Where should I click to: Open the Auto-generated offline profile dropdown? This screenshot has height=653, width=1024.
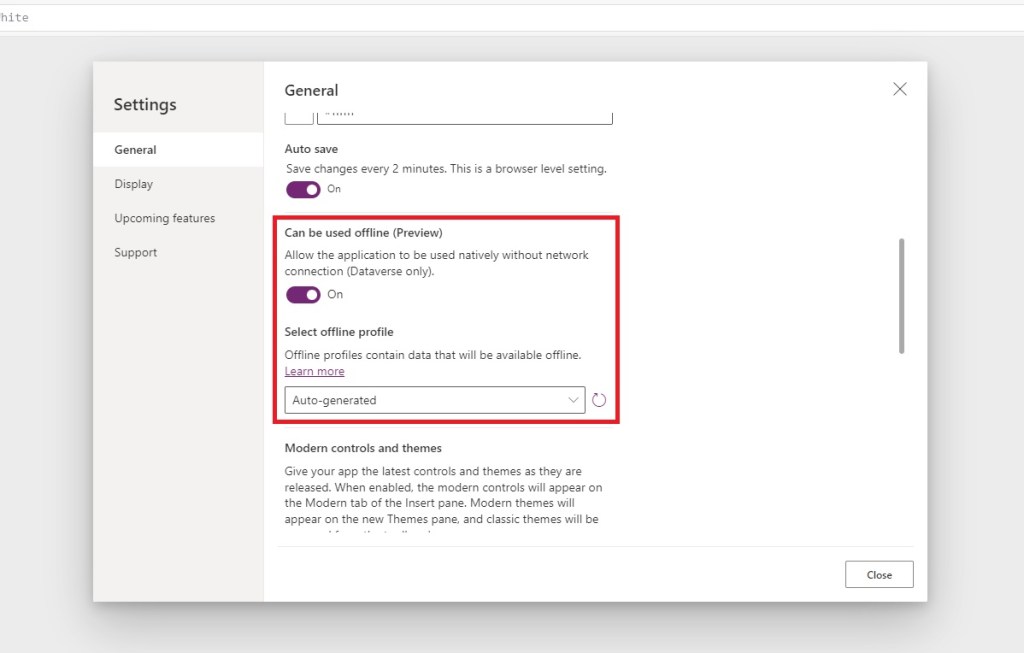coord(434,400)
